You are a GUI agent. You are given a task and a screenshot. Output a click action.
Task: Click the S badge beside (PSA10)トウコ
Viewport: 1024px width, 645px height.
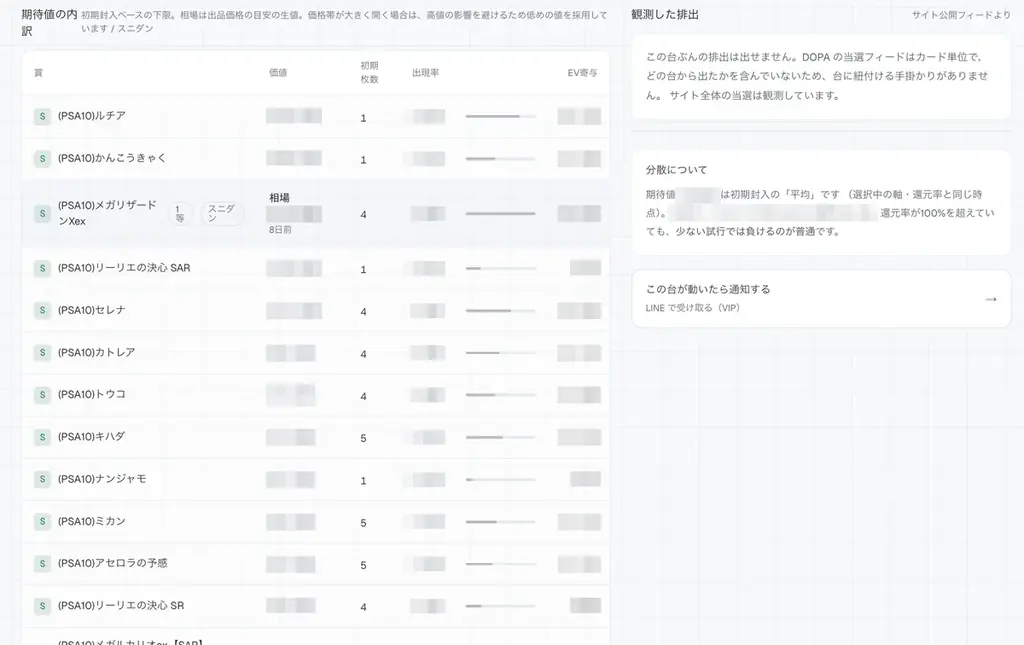pos(42,395)
